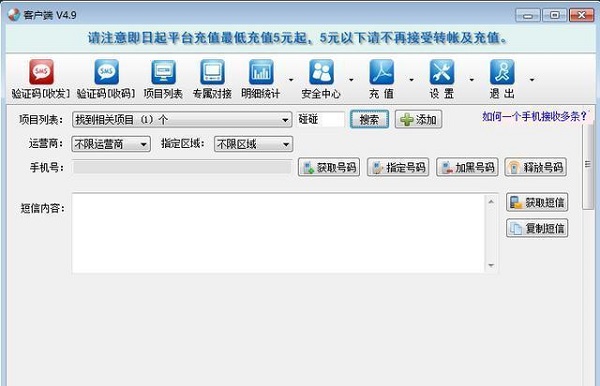600x386 pixels.
Task: Open the 设置 tools icon
Action: 442,72
